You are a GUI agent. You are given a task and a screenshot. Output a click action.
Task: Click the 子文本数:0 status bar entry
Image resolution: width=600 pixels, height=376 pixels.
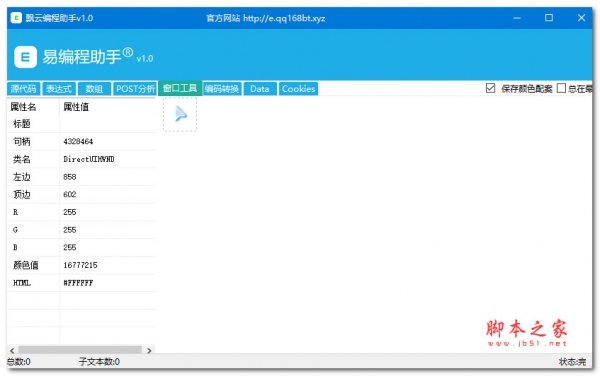[x=99, y=361]
